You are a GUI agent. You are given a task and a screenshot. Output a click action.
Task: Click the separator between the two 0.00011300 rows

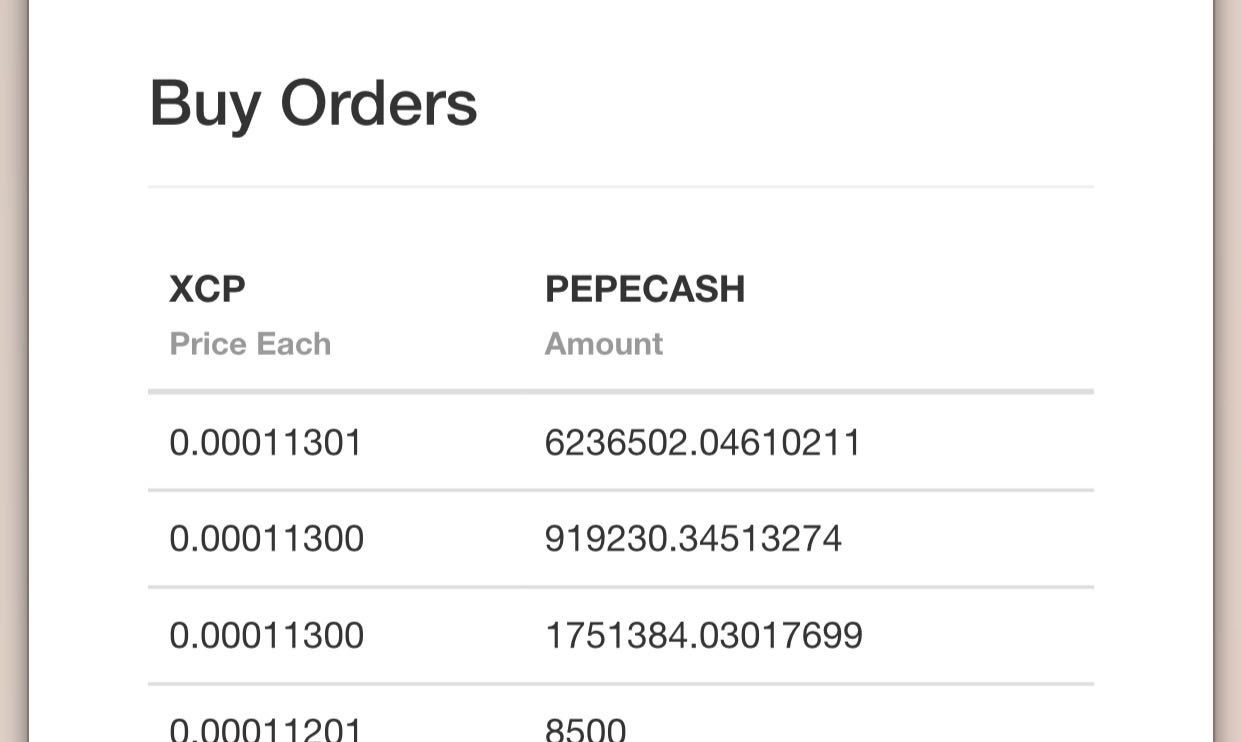coord(621,587)
